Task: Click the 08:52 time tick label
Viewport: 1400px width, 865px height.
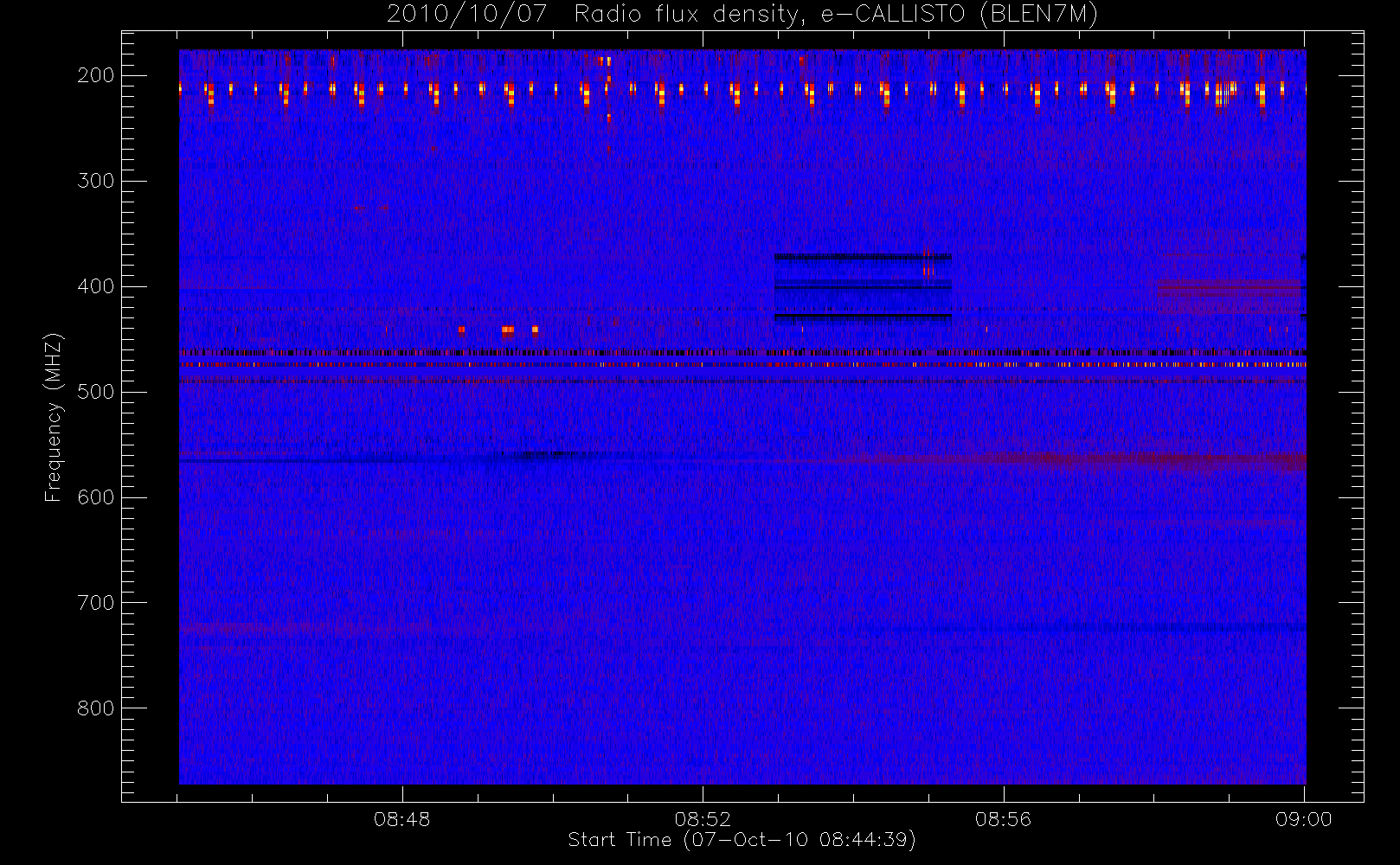Action: point(703,819)
